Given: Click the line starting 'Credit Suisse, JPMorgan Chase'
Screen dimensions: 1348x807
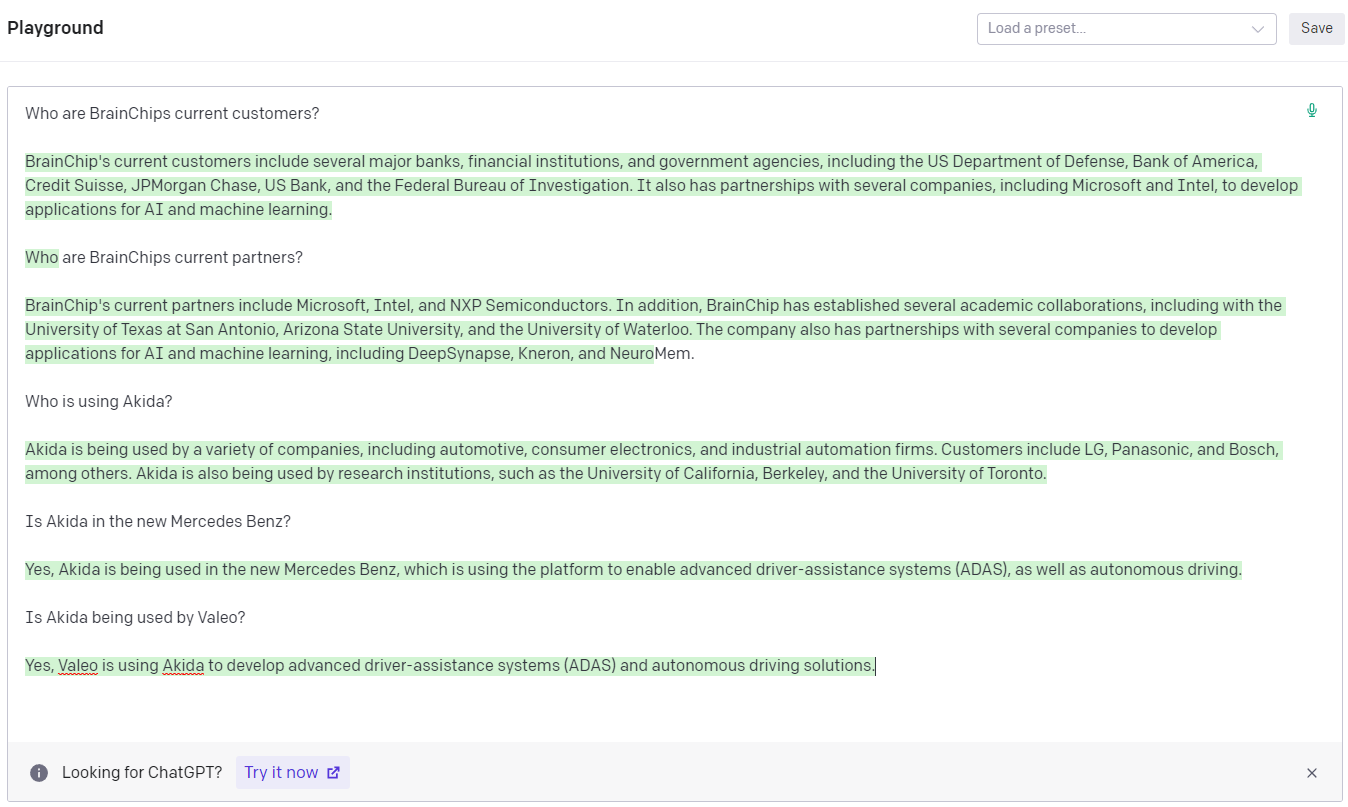Looking at the screenshot, I should point(662,186).
